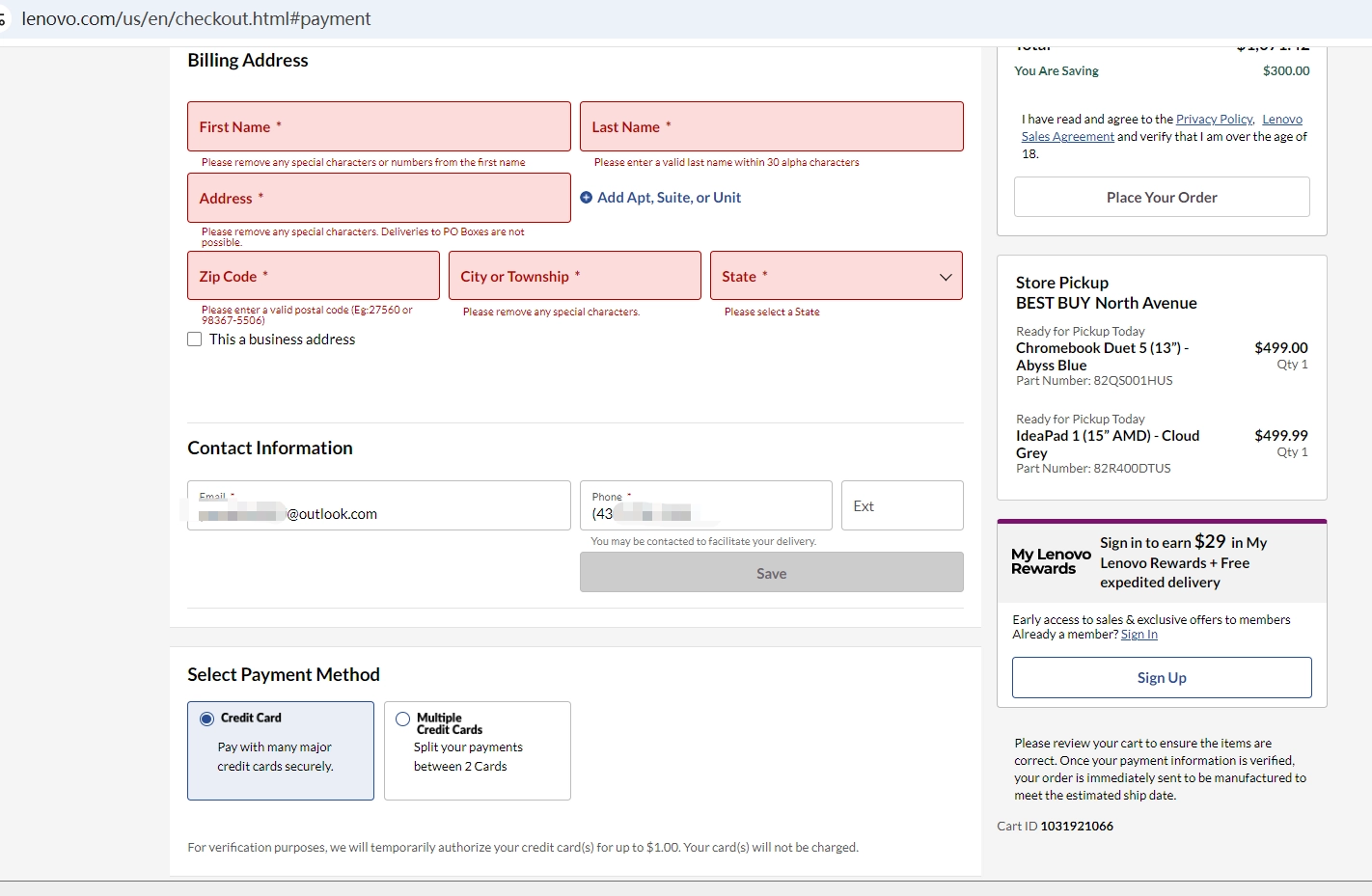Click the 'Please select a State' error message
Image resolution: width=1372 pixels, height=896 pixels.
click(772, 312)
